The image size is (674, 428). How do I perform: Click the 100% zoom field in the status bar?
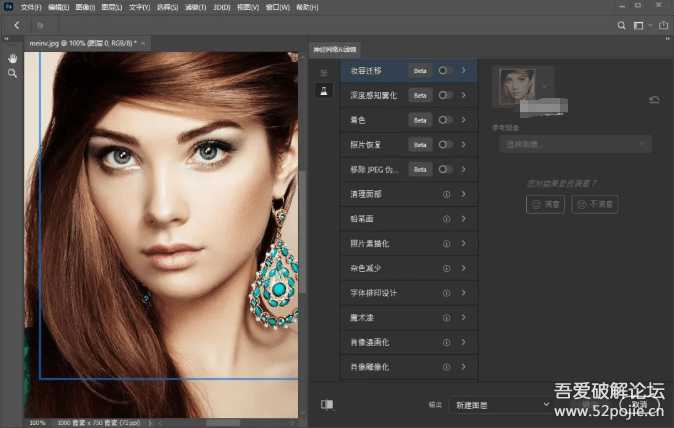(37, 423)
